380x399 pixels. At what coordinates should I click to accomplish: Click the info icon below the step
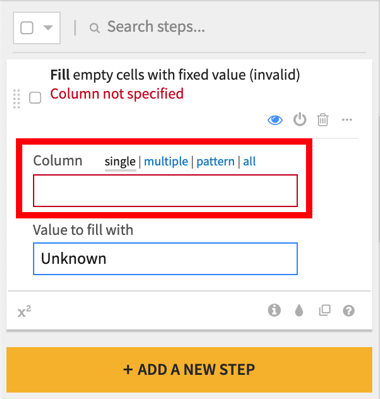274,310
